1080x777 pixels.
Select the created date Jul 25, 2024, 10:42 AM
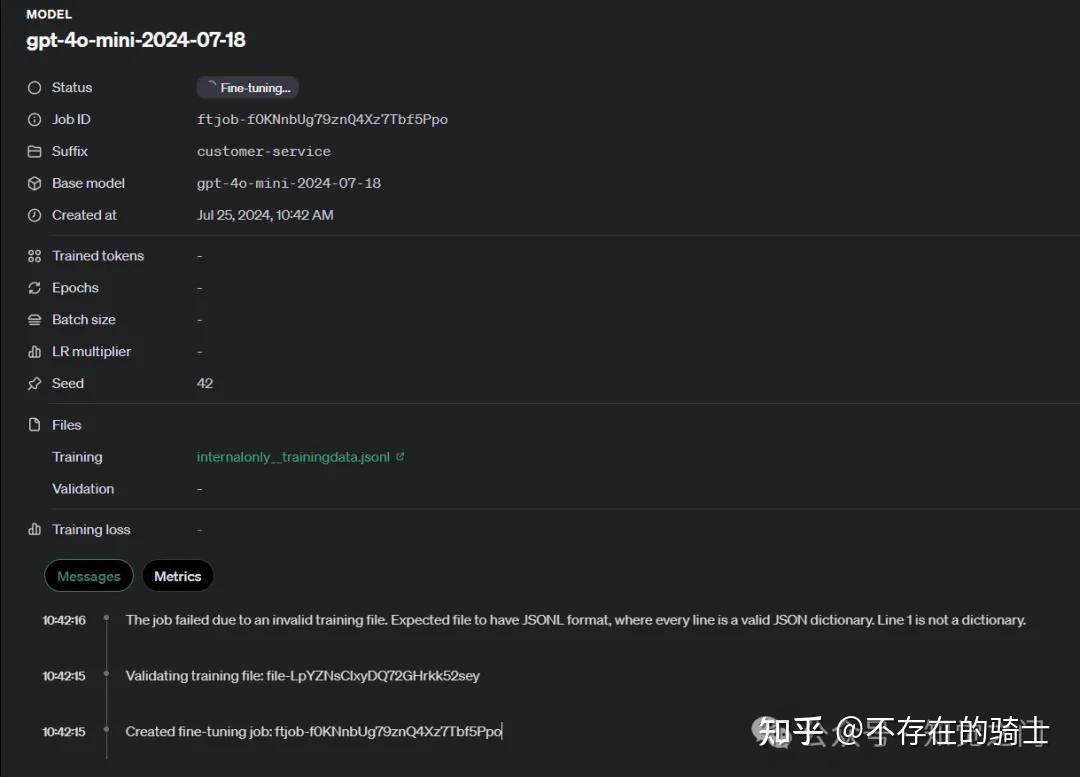tap(265, 215)
